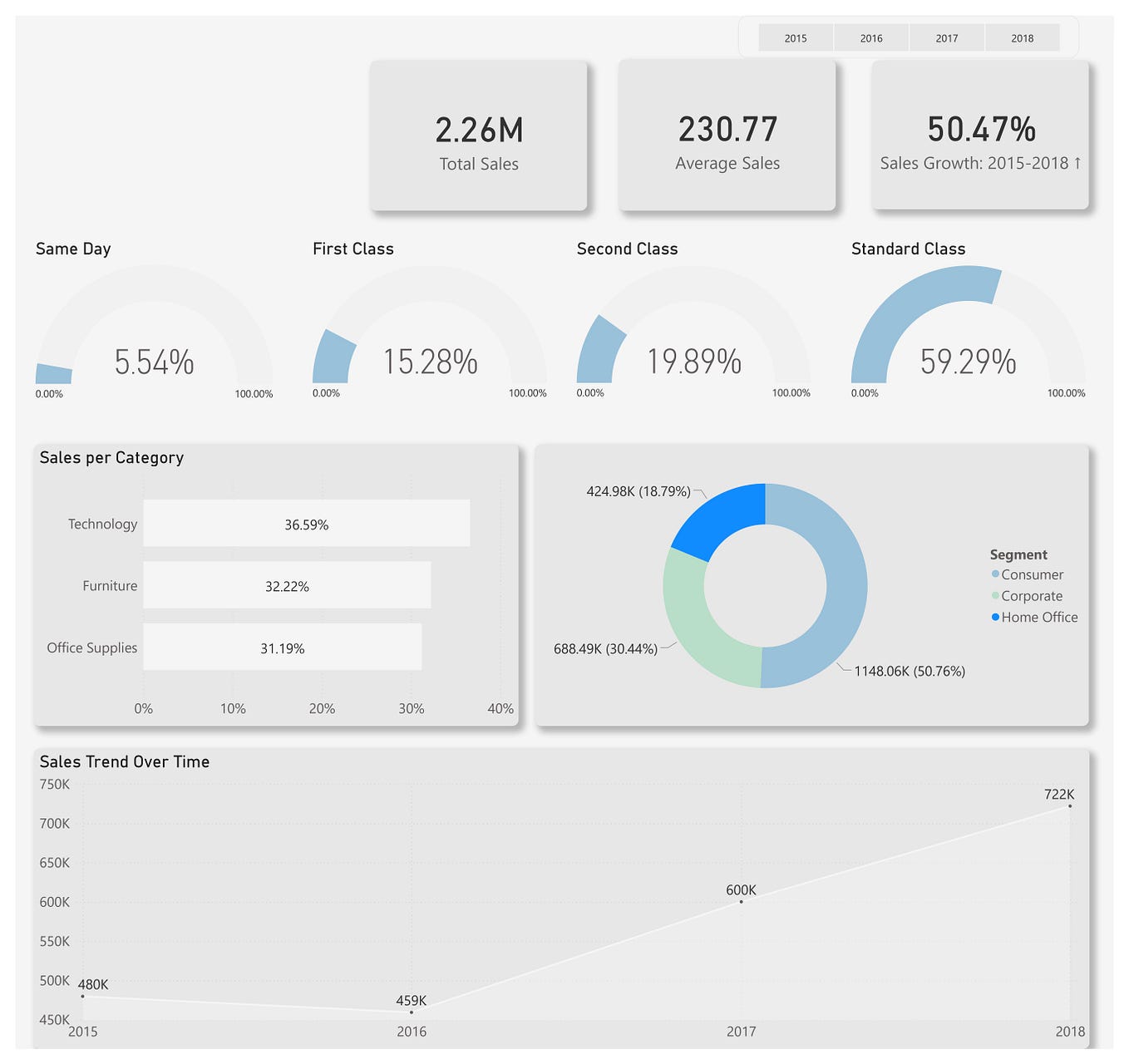Viewport: 1129px width, 1064px height.
Task: Select the 2016 year filter
Action: click(870, 37)
